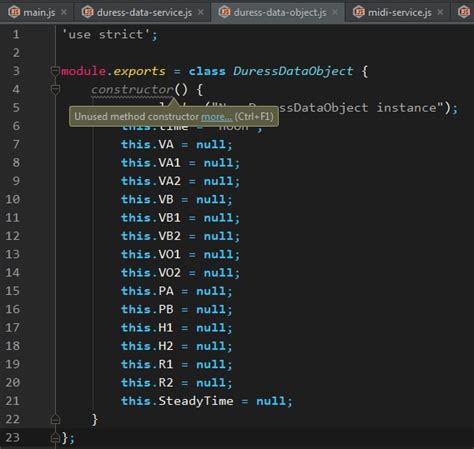474x449 pixels.
Task: Click the 'use strict' string on line 1
Action: tap(106, 35)
